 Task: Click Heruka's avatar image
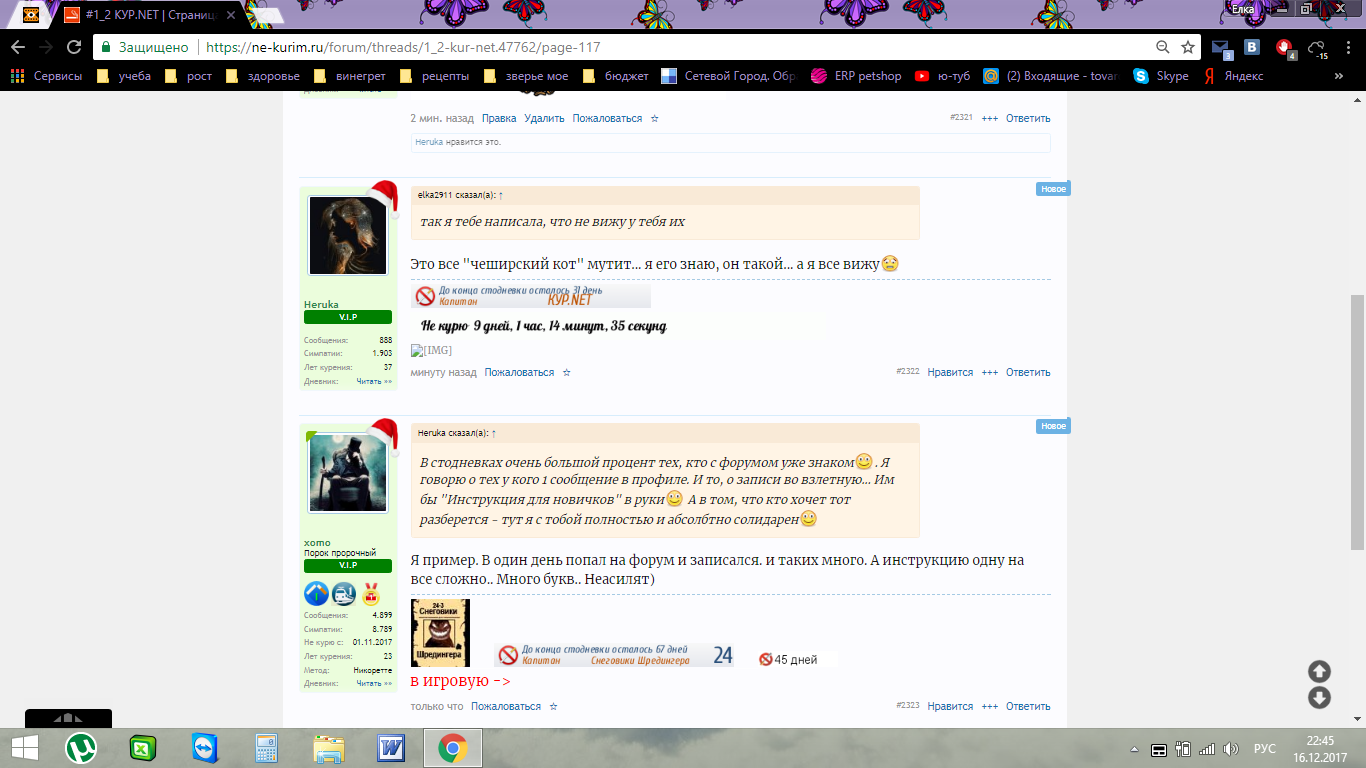tap(348, 236)
